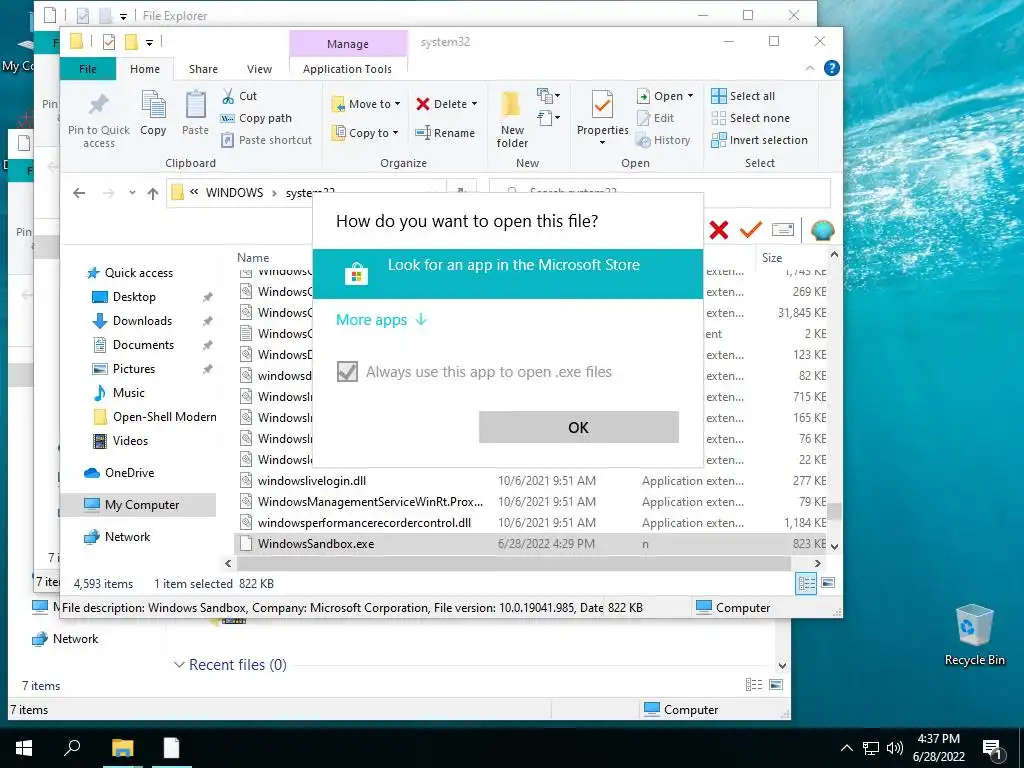Click the Copy ribbon icon
Screen dimensions: 1024x768
click(153, 106)
